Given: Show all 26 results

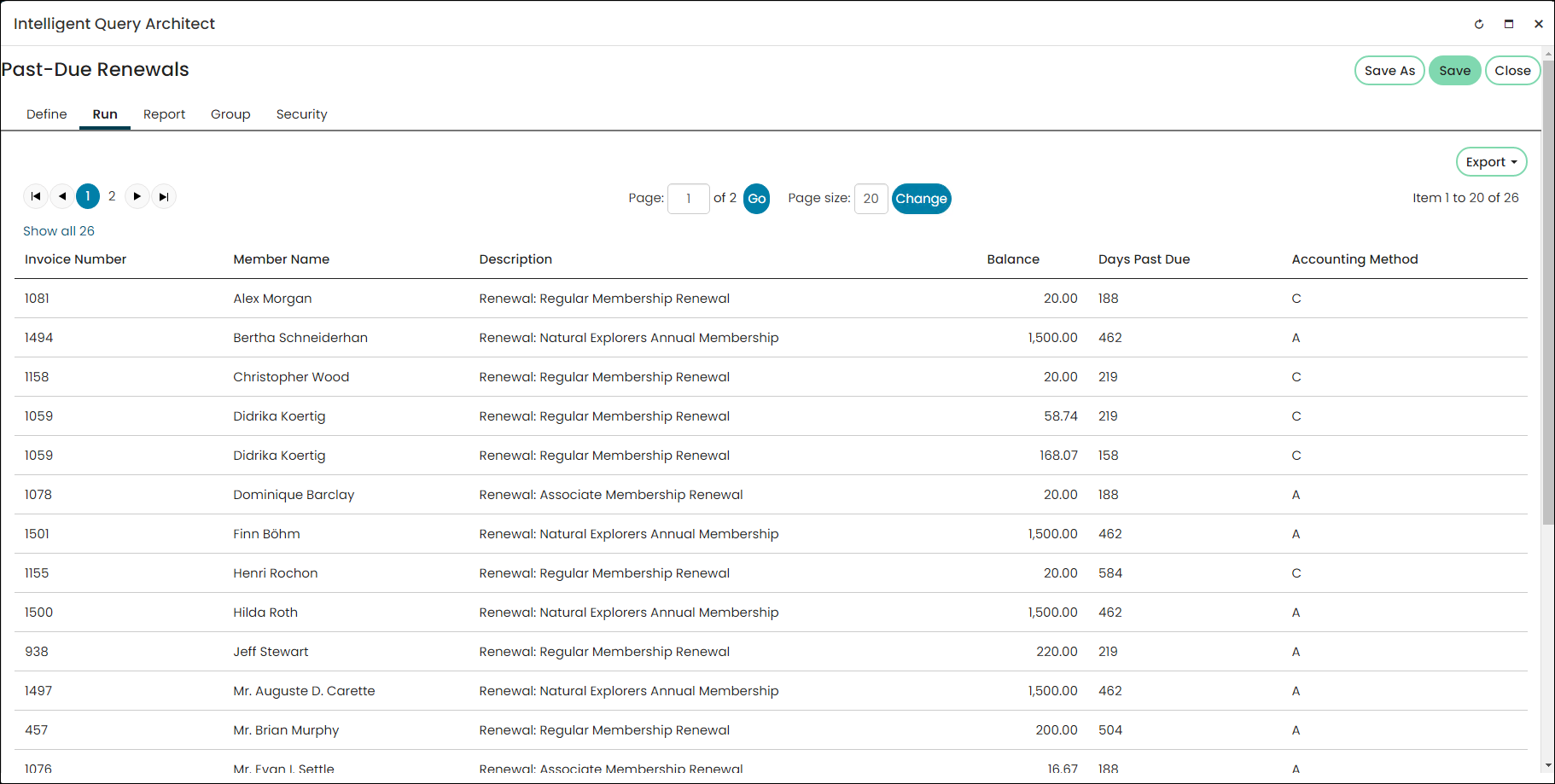Looking at the screenshot, I should point(59,231).
